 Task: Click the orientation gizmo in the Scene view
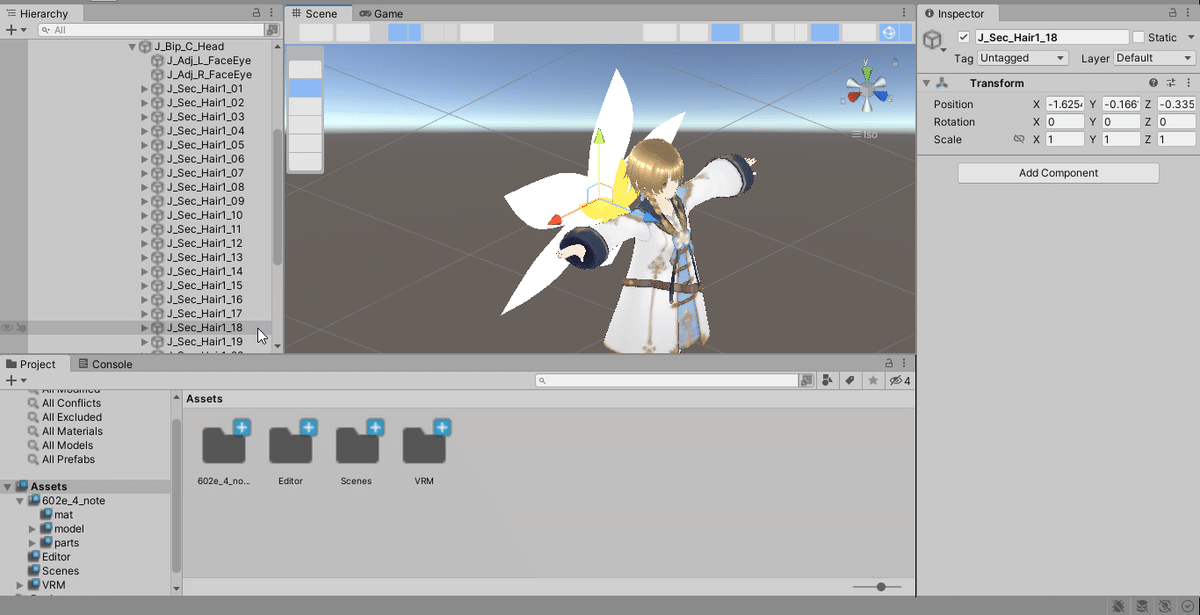pos(866,87)
